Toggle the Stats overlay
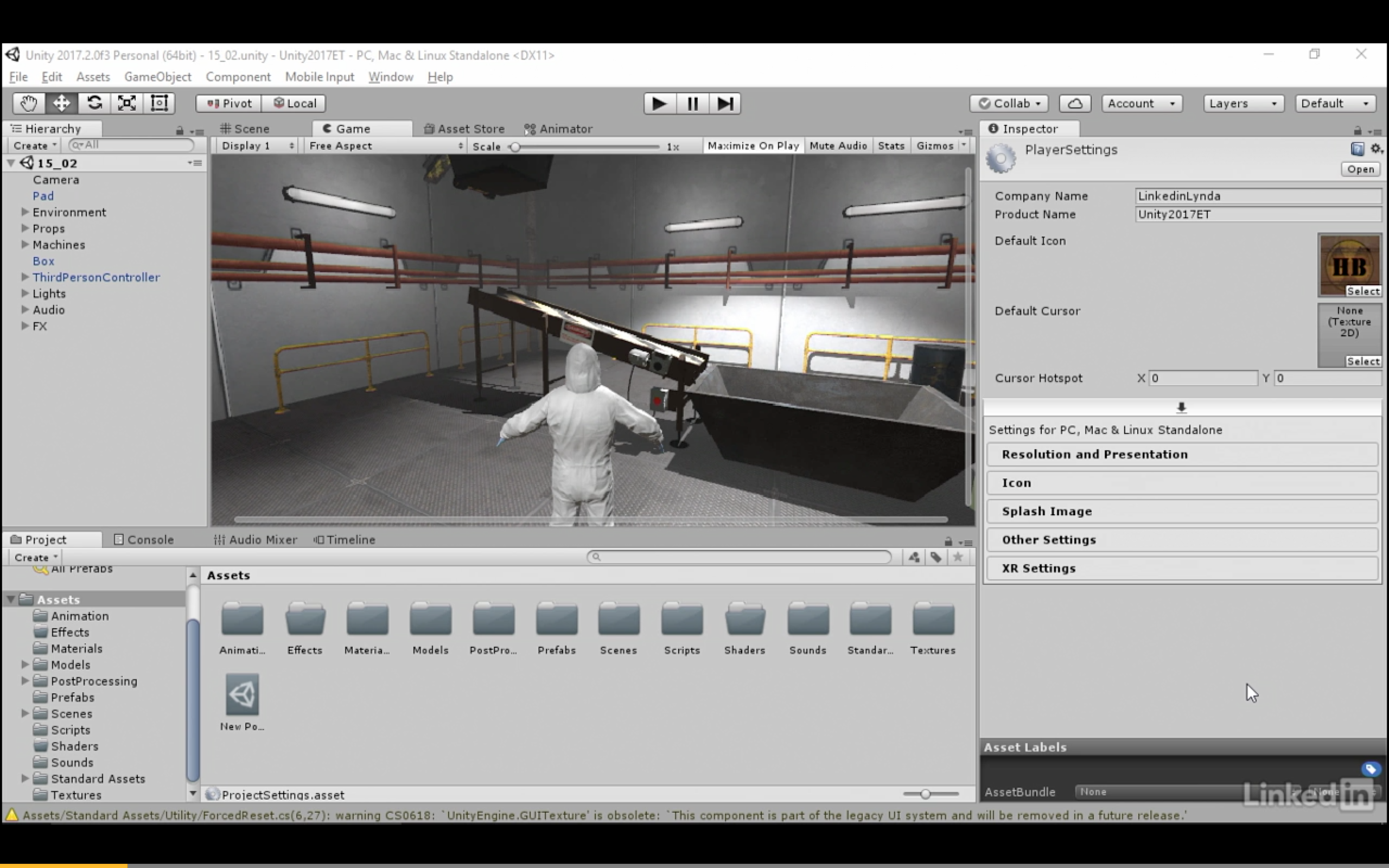This screenshot has height=868, width=1389. 890,146
